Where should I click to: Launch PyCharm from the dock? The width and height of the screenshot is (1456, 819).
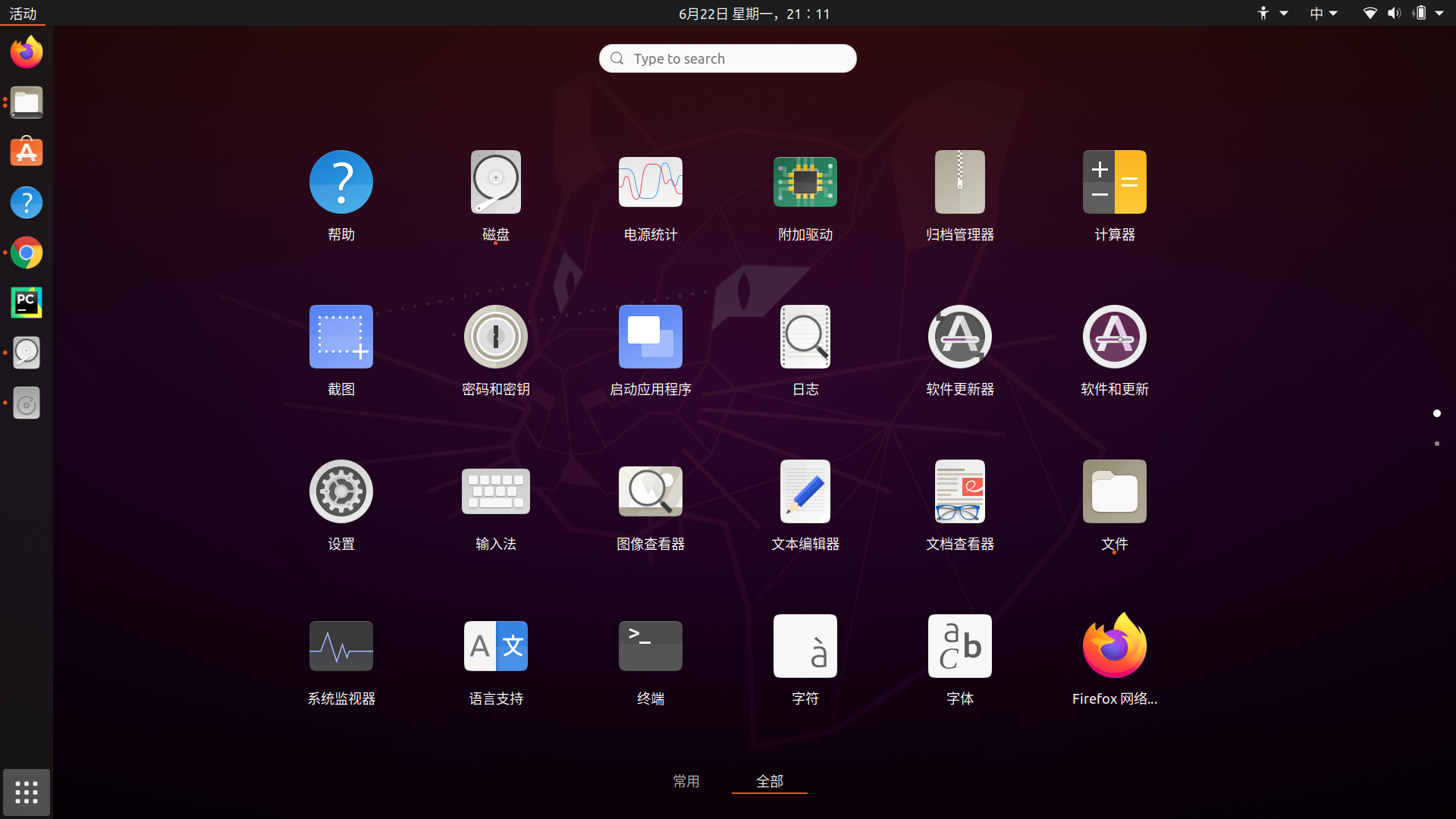point(26,302)
